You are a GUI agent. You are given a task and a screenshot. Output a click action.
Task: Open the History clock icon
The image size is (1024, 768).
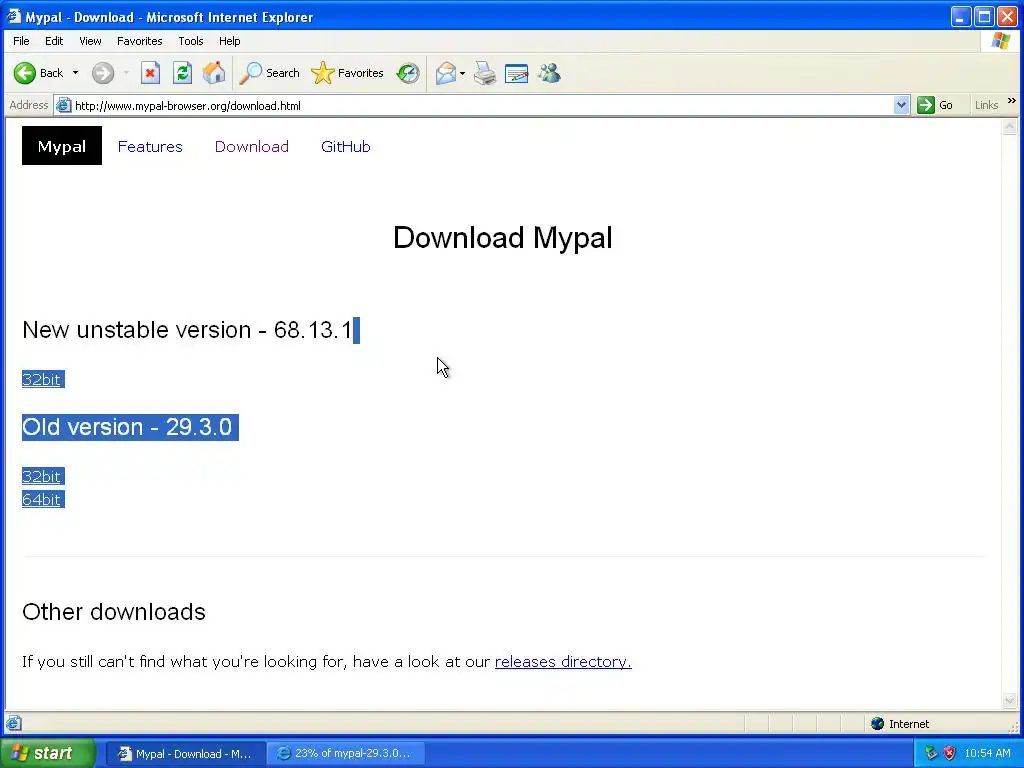[408, 73]
